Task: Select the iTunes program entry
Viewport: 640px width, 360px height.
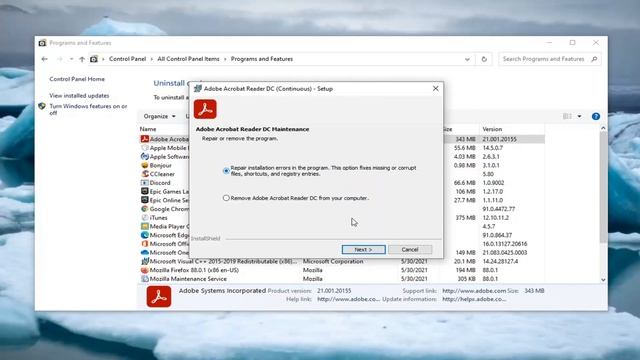Action: 154,218
